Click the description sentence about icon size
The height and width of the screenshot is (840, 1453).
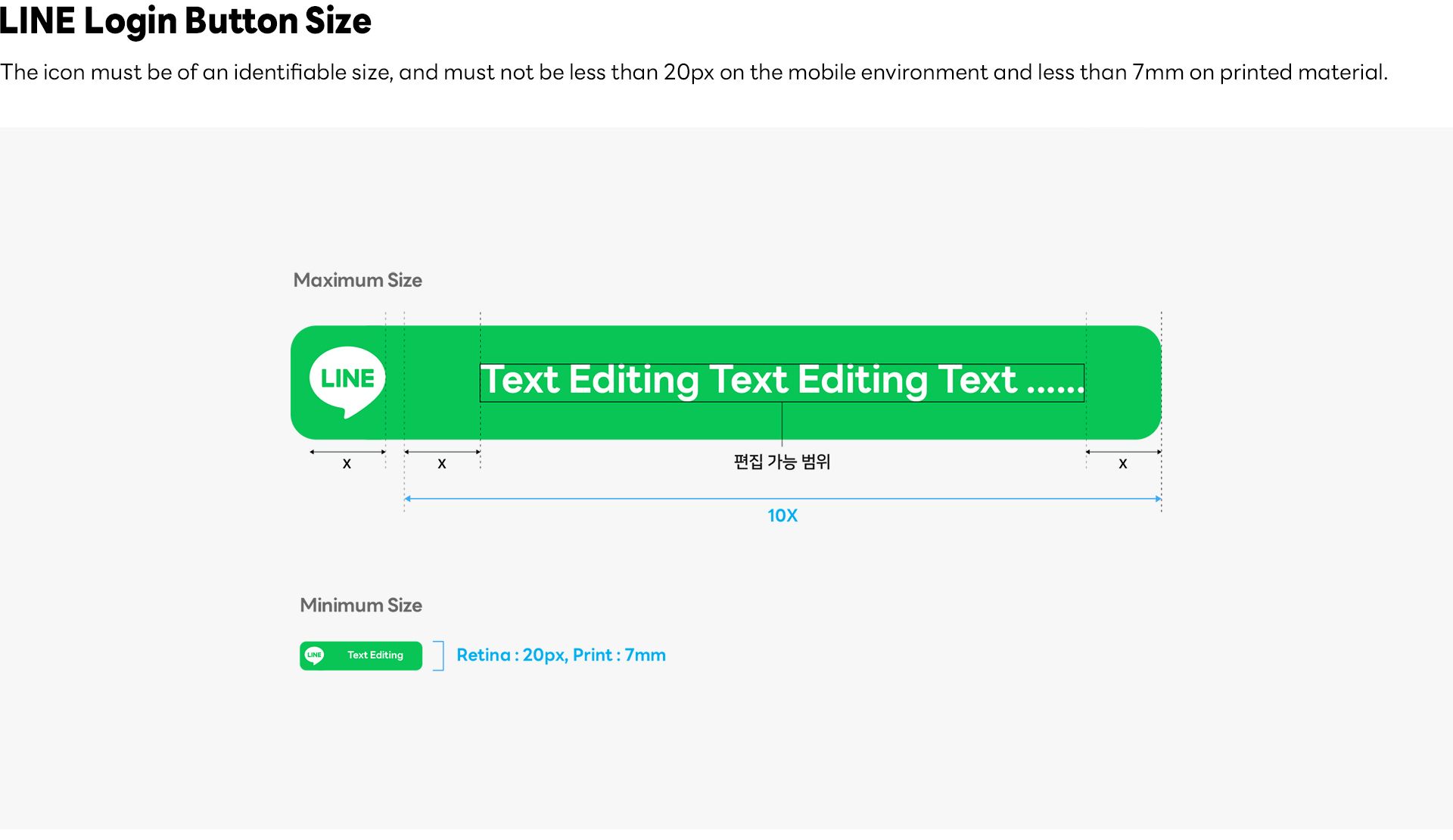click(694, 73)
